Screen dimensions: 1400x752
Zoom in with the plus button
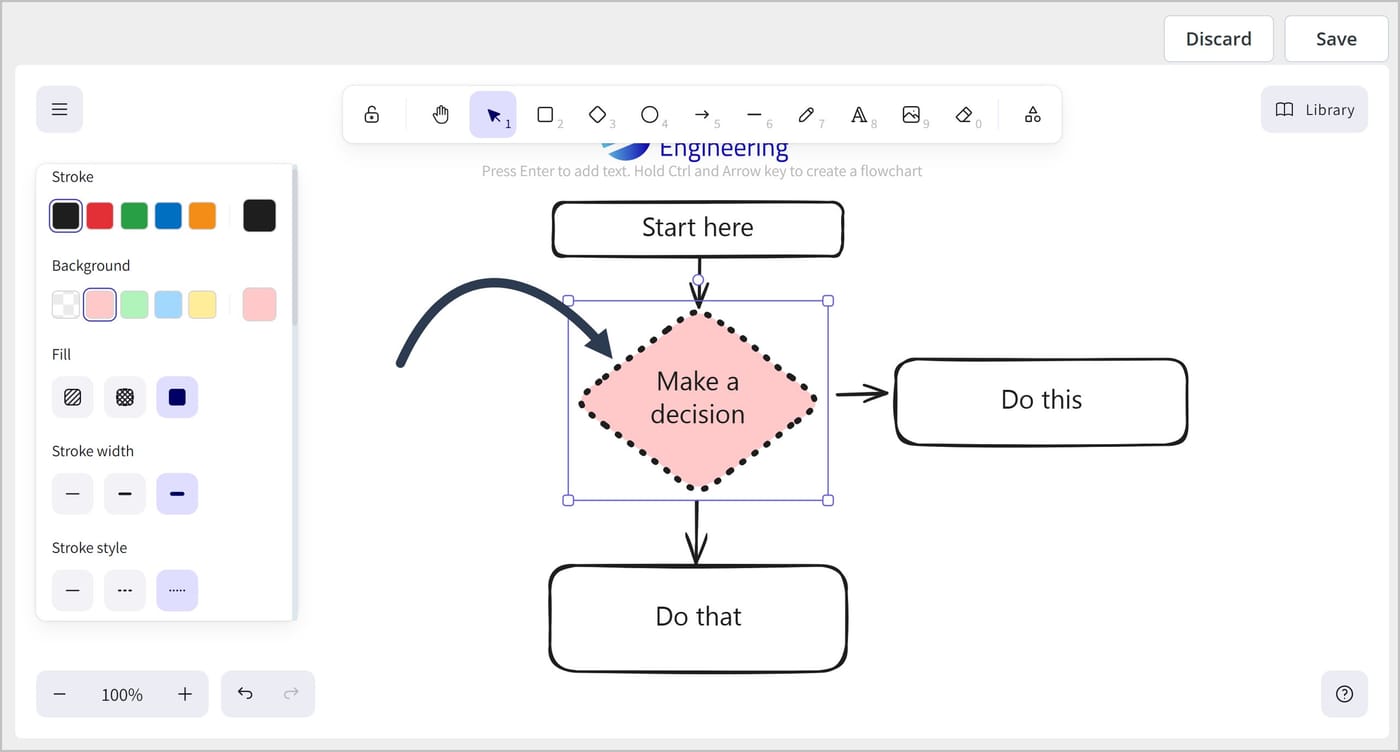[185, 694]
